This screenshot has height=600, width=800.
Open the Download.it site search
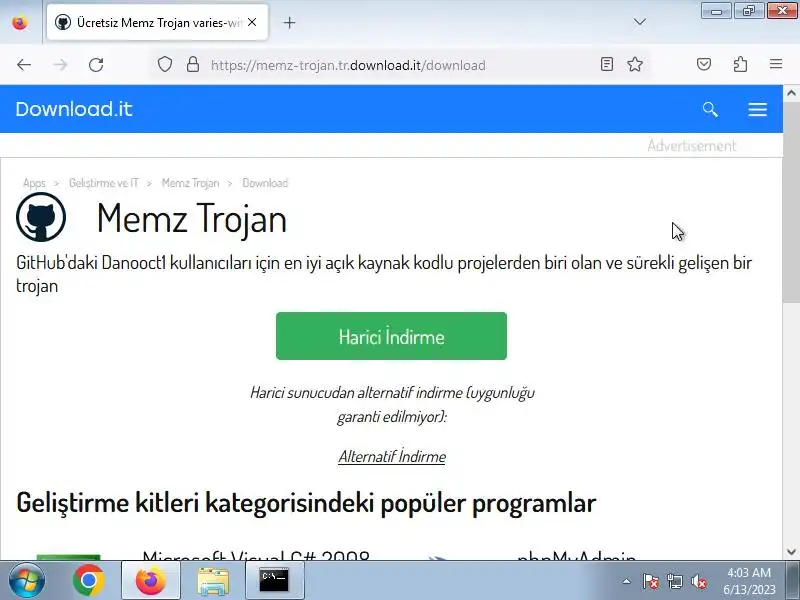[710, 109]
